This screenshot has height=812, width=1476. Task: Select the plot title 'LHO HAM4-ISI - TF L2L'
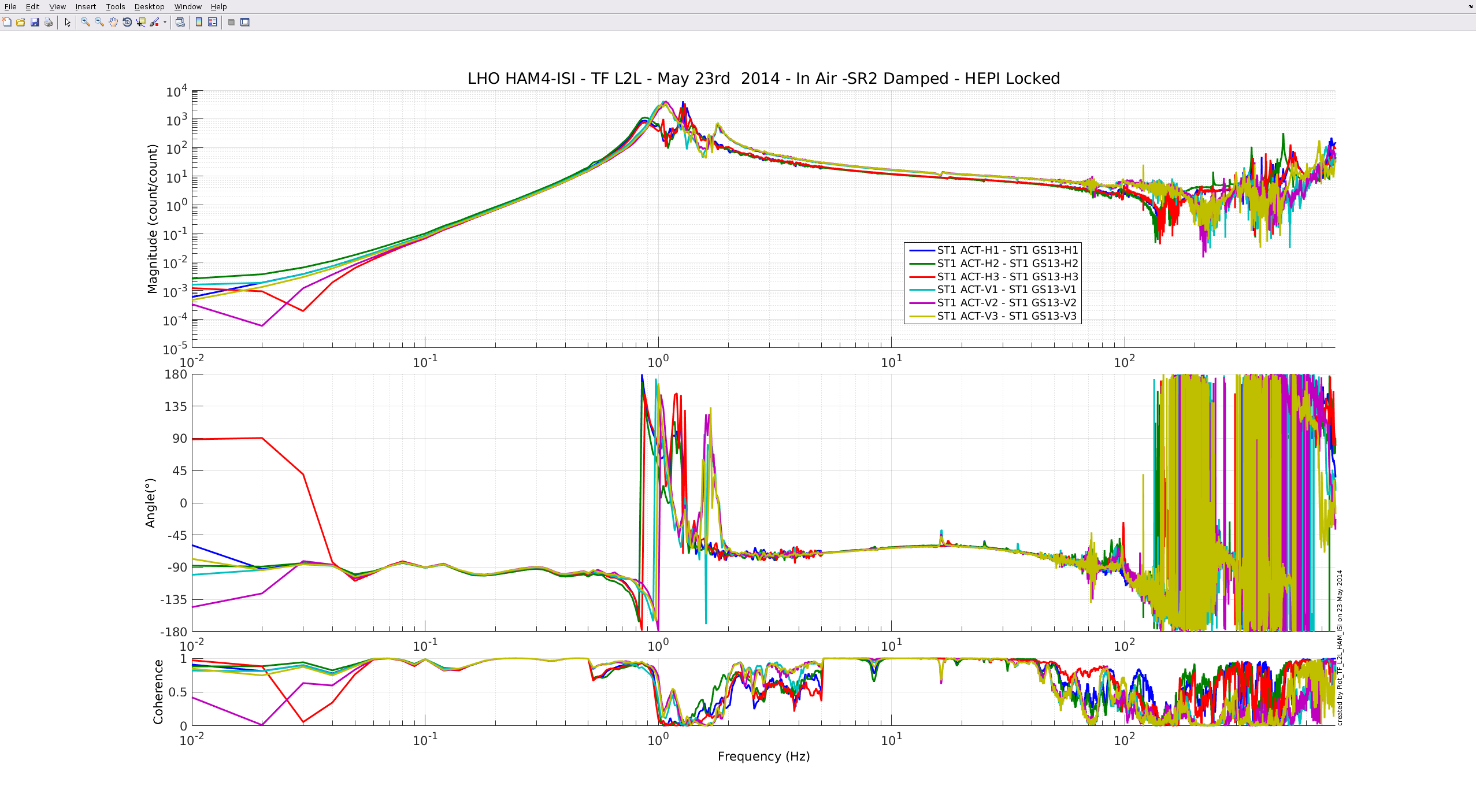point(763,78)
